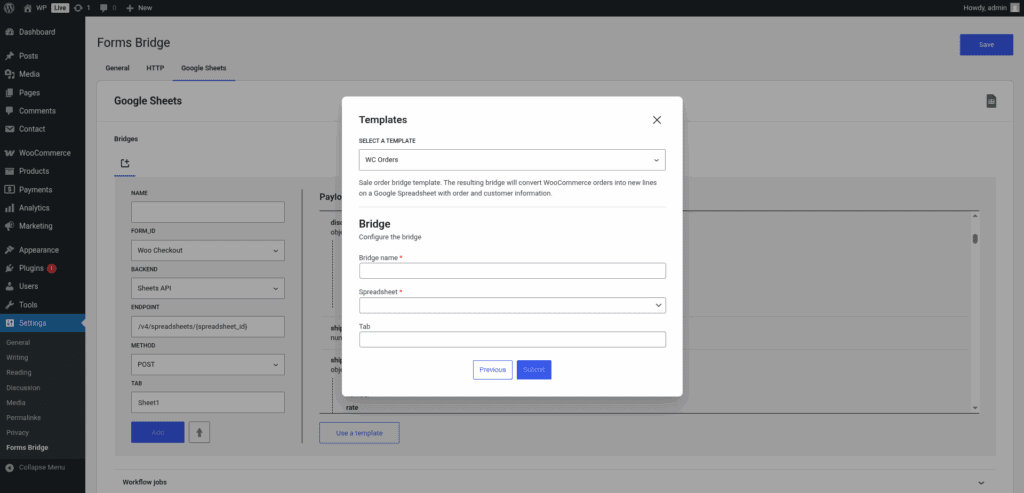Open General under Settings submenu

pos(18,342)
